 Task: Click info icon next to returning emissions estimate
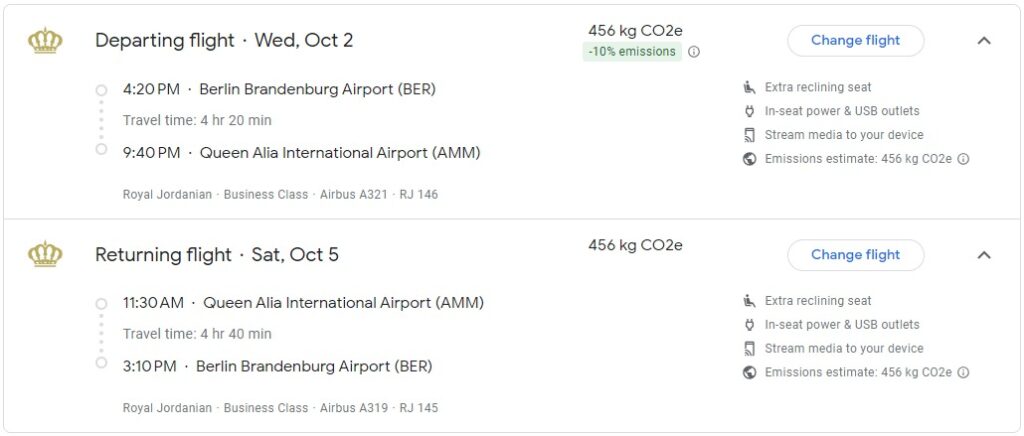(x=963, y=373)
